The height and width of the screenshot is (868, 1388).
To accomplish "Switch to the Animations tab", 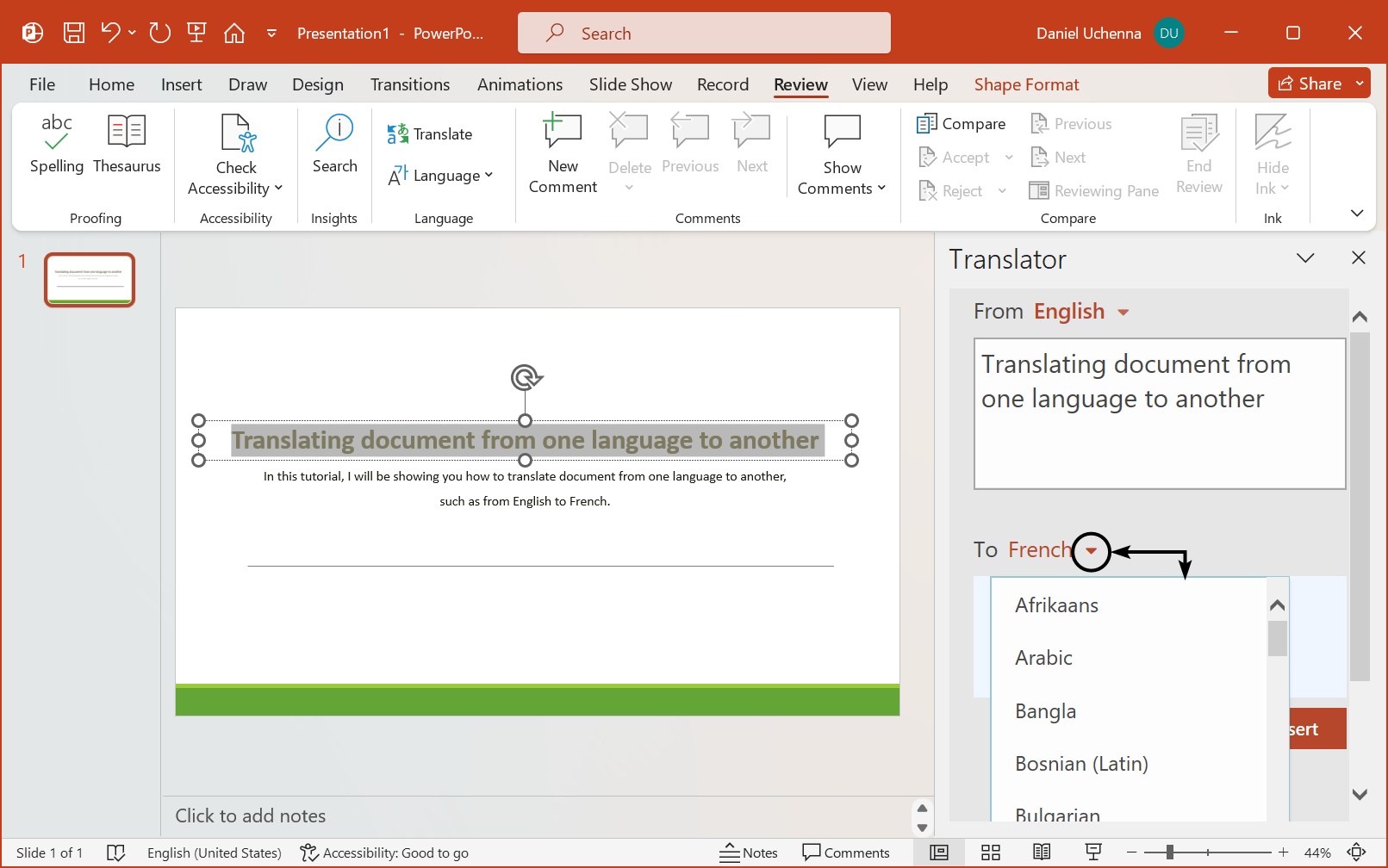I will [x=520, y=84].
